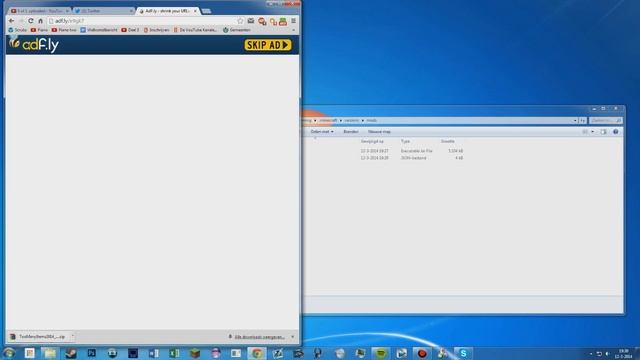Open the green Spotify-like taskbar icon
This screenshot has width=640, height=360.
click(x=381, y=353)
